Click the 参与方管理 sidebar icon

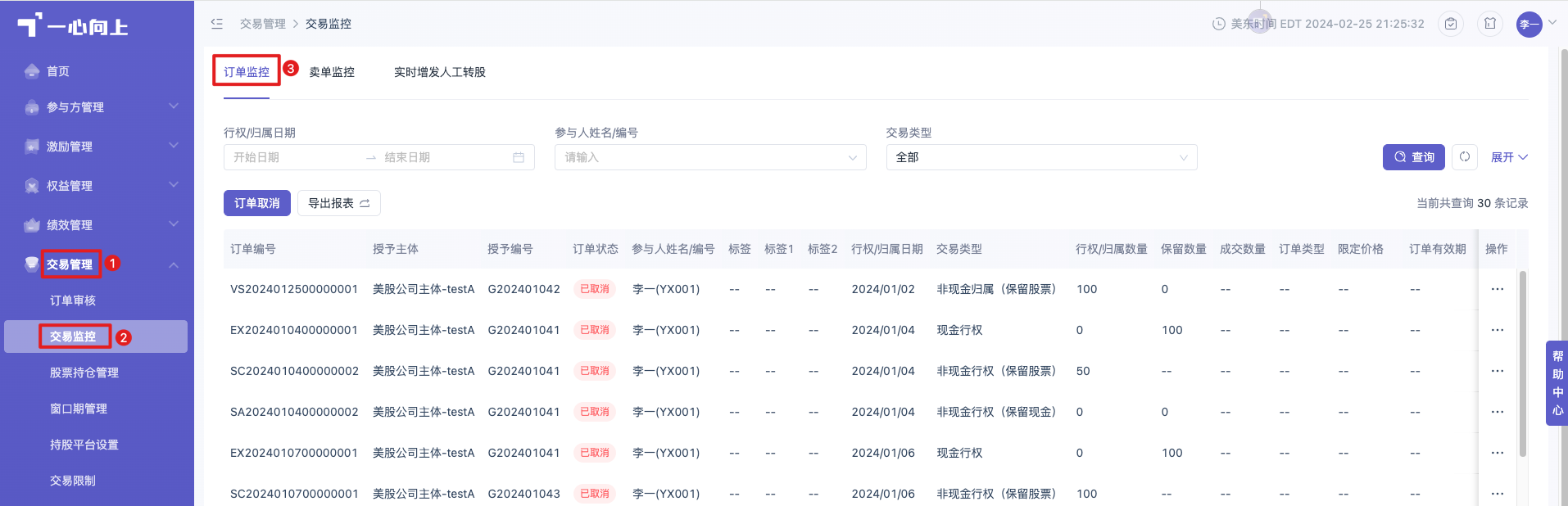[32, 107]
